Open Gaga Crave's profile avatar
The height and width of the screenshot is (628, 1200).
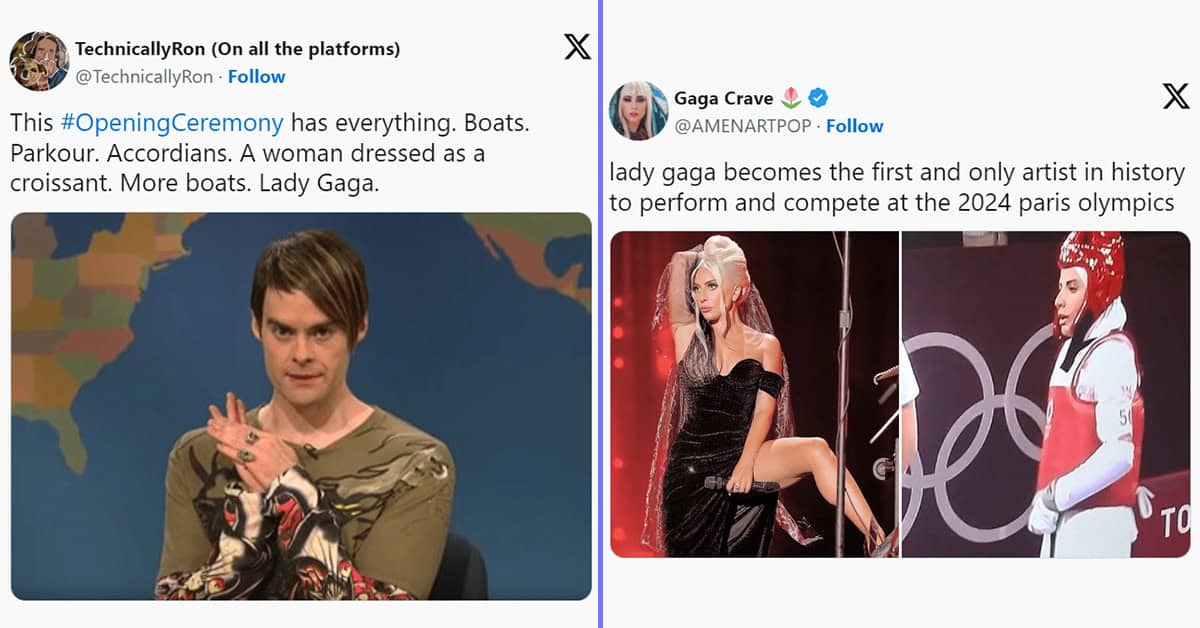pyautogui.click(x=638, y=111)
